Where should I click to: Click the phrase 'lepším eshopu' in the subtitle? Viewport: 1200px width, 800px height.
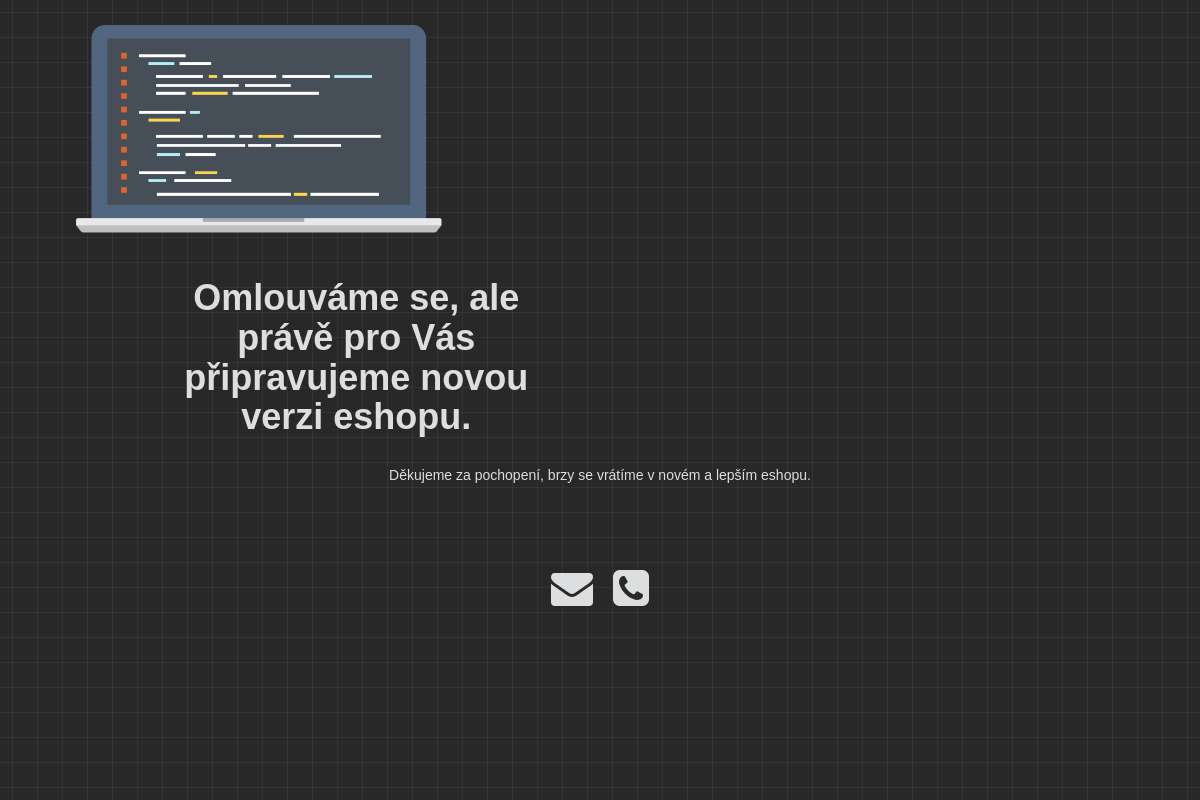[761, 475]
